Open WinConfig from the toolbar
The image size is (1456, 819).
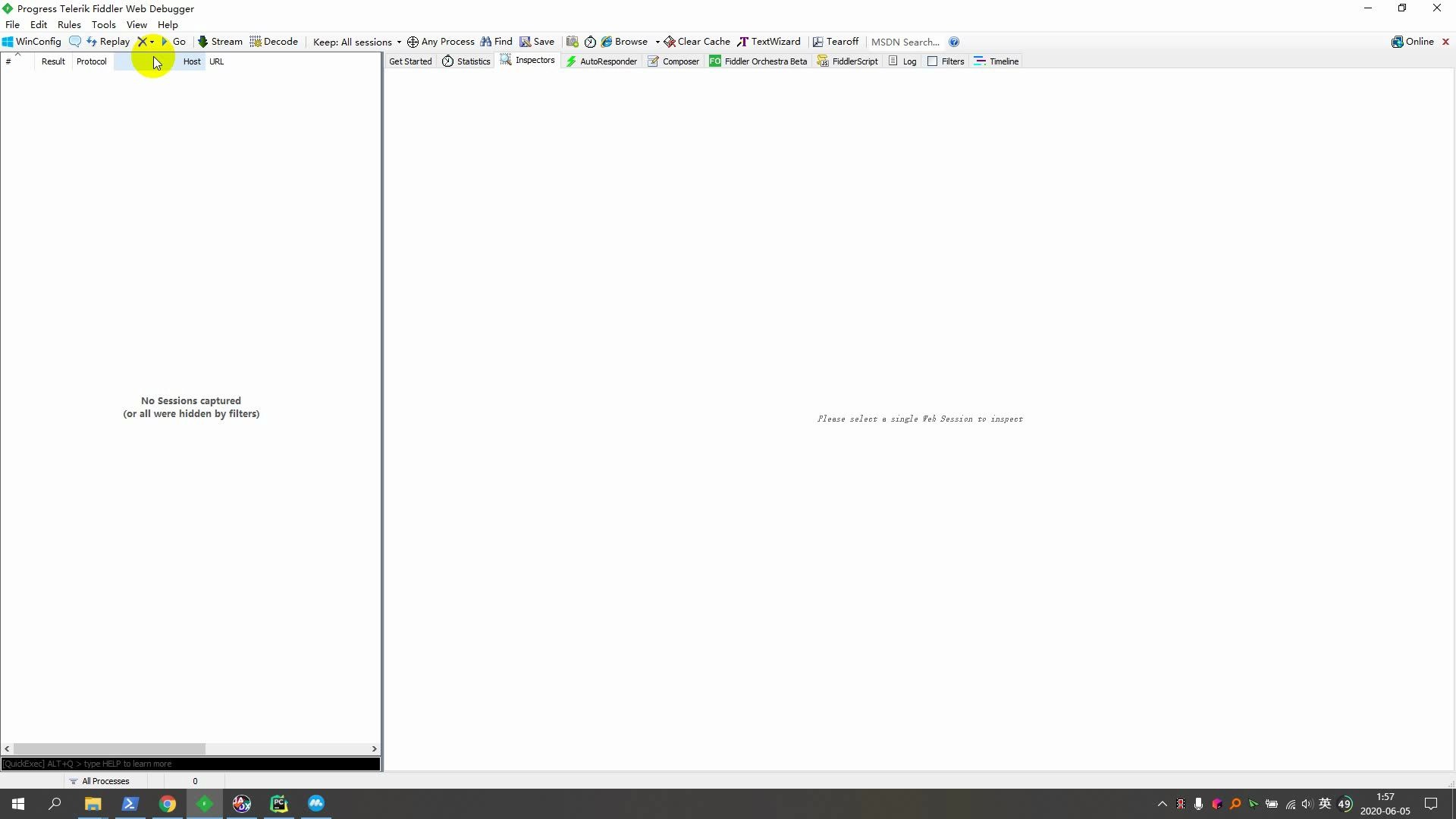tap(32, 42)
